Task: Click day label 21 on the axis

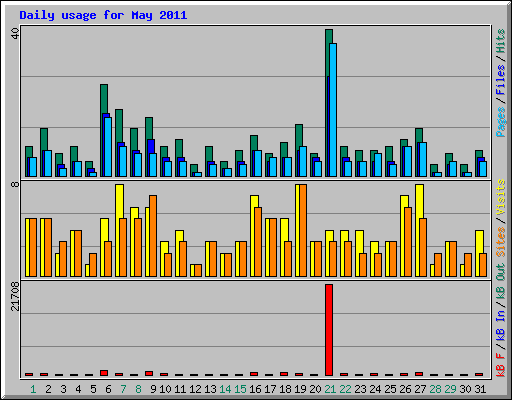Action: click(x=330, y=389)
